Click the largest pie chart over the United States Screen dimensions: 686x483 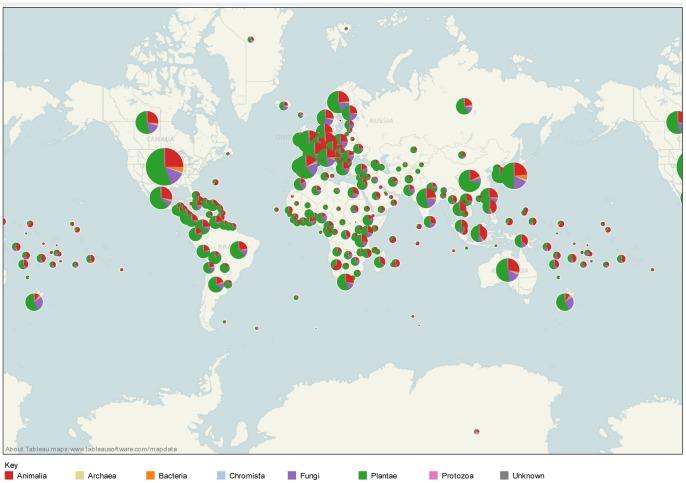(164, 166)
